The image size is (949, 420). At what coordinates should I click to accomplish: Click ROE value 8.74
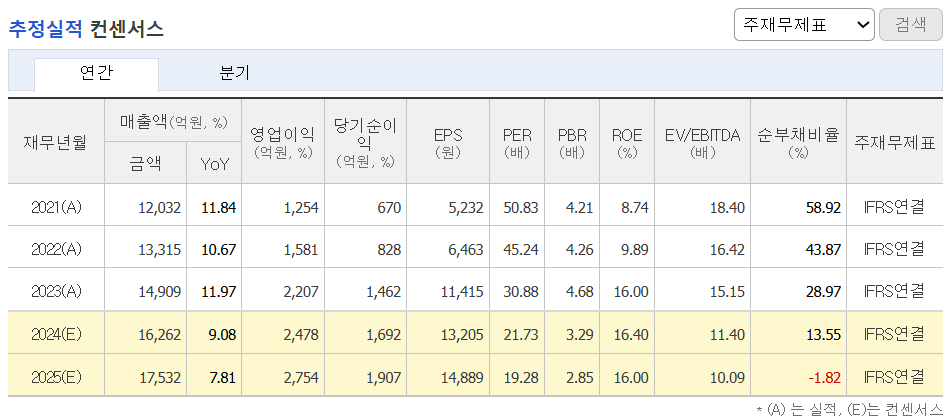[x=635, y=208]
